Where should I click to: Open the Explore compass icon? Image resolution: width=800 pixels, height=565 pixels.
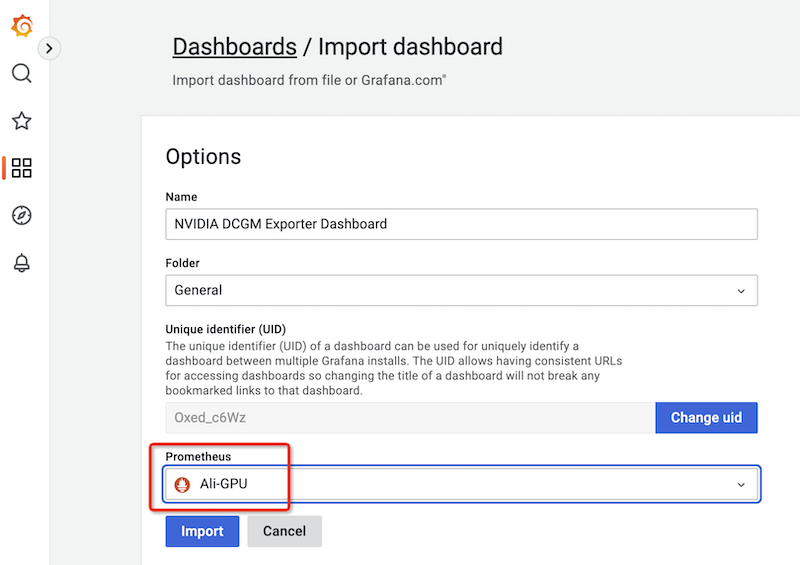(x=21, y=215)
